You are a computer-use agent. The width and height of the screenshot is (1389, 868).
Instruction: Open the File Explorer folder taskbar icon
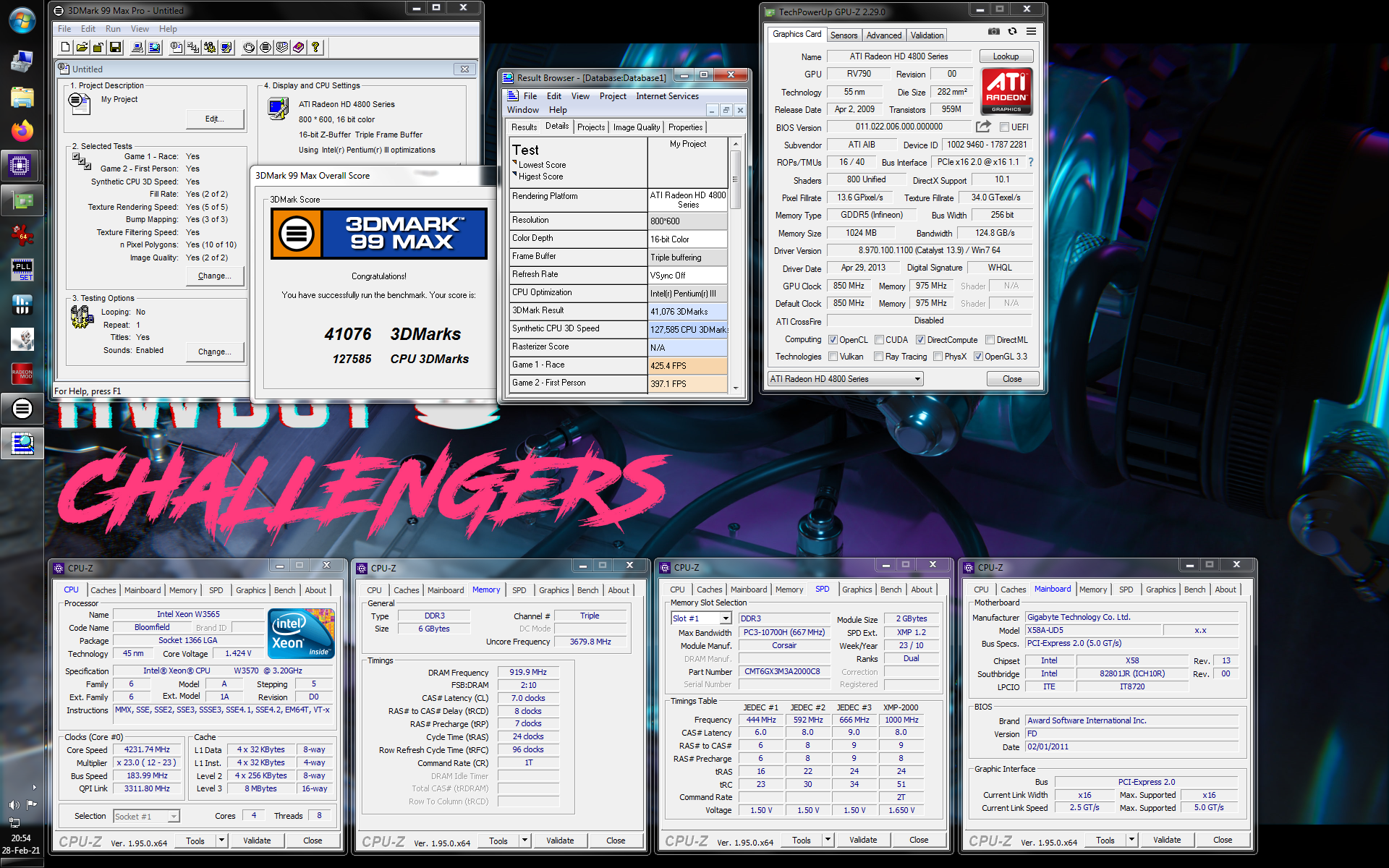(22, 97)
